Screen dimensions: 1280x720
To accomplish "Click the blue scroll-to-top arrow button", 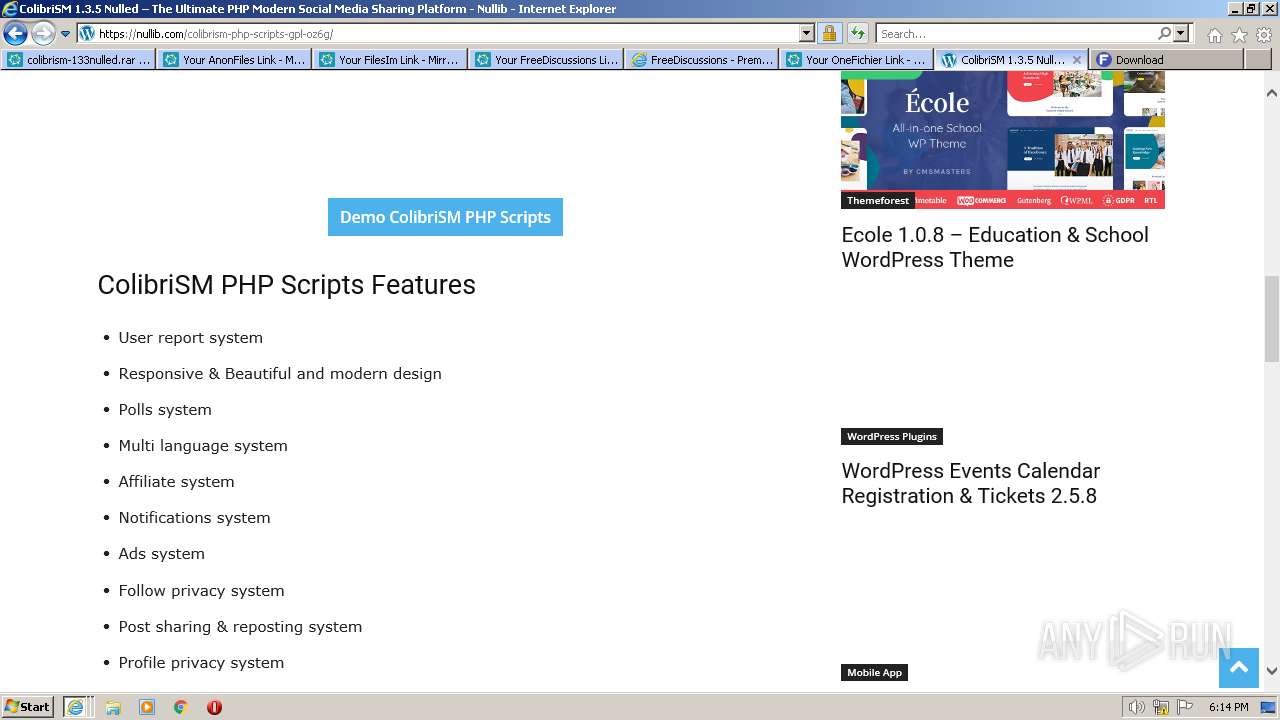I will coord(1238,668).
